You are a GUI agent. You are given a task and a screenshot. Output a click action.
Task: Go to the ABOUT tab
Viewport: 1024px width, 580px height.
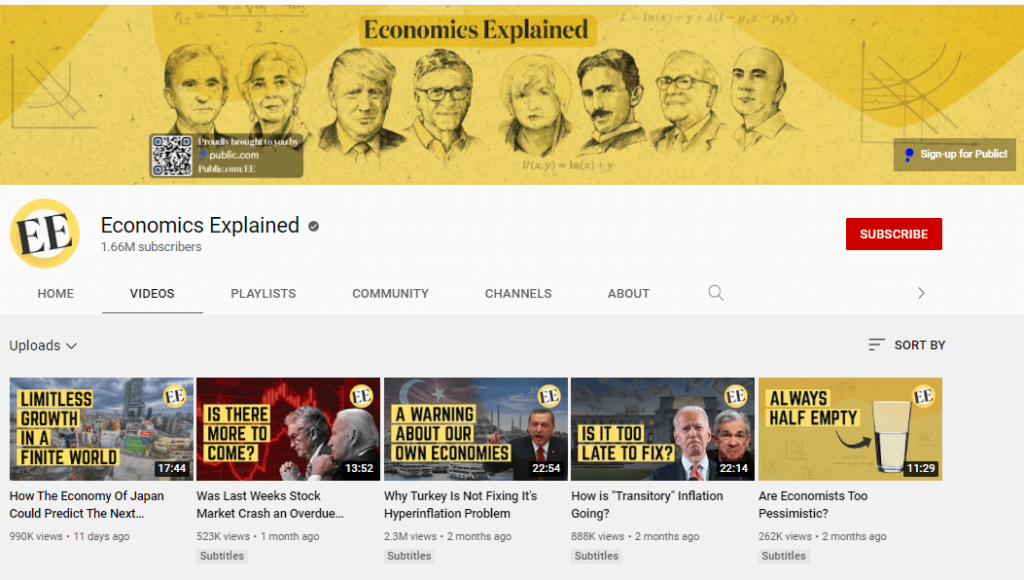click(x=628, y=294)
